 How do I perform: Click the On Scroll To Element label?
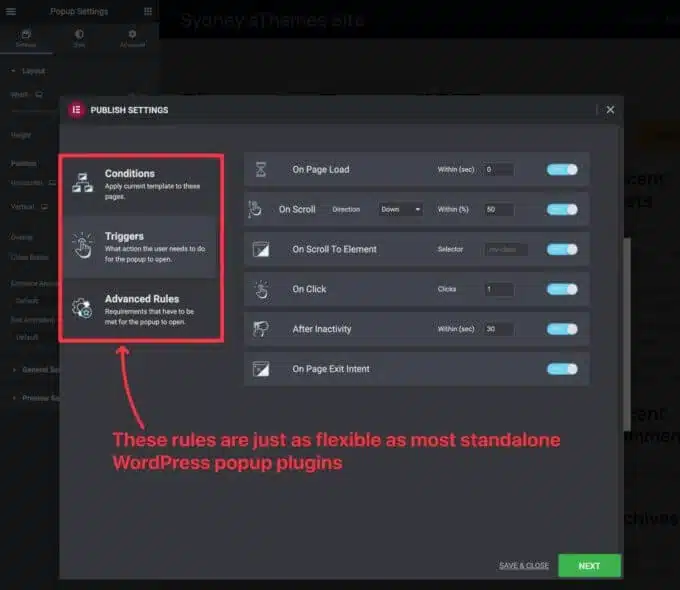click(334, 249)
